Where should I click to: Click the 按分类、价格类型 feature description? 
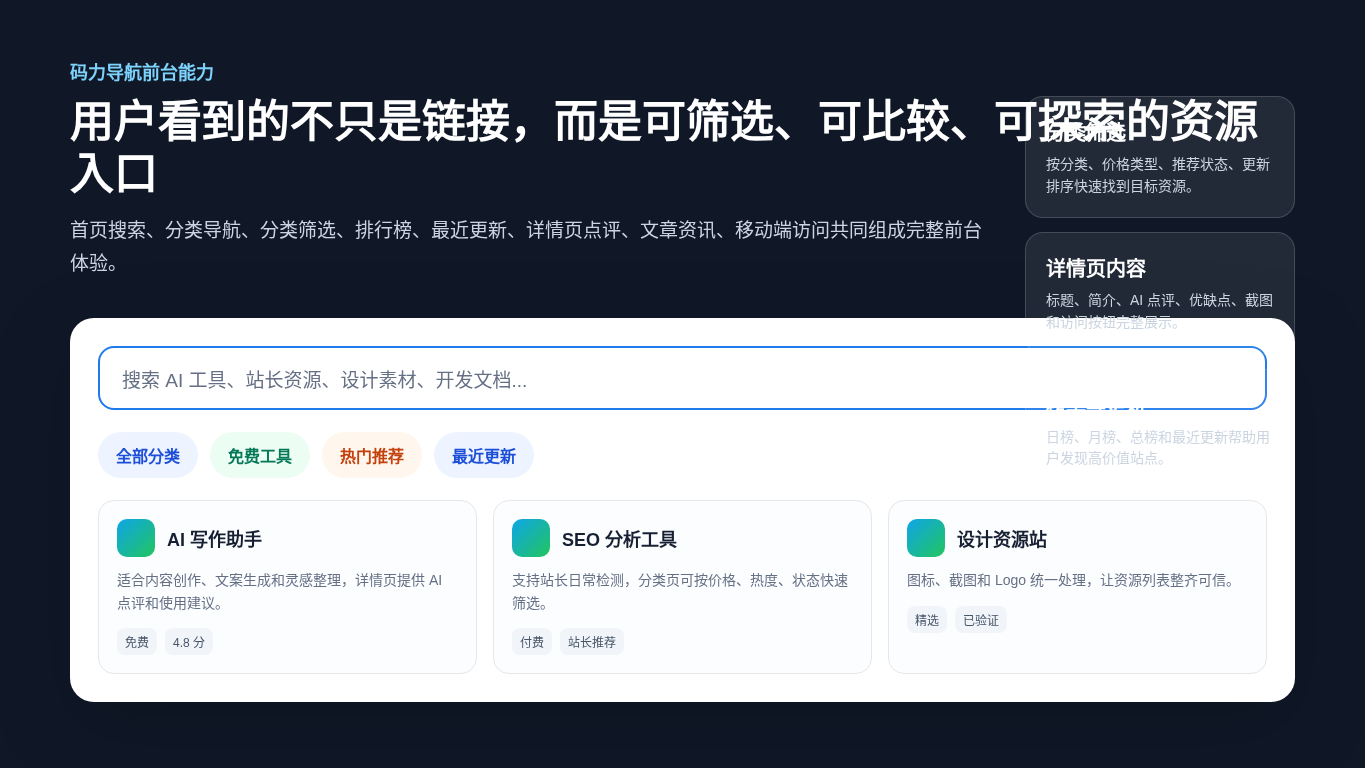1158,175
